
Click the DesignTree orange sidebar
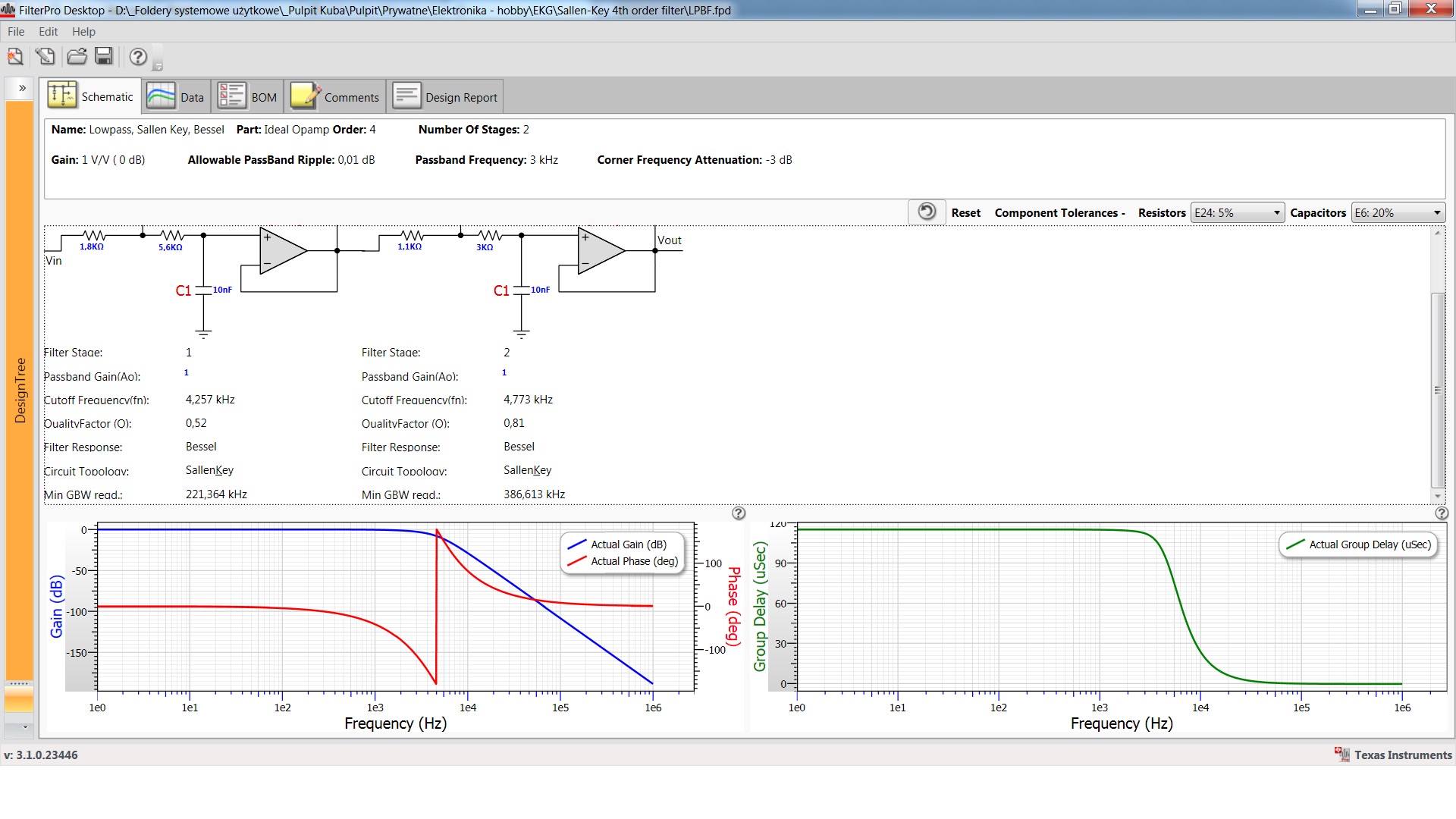tap(20, 391)
